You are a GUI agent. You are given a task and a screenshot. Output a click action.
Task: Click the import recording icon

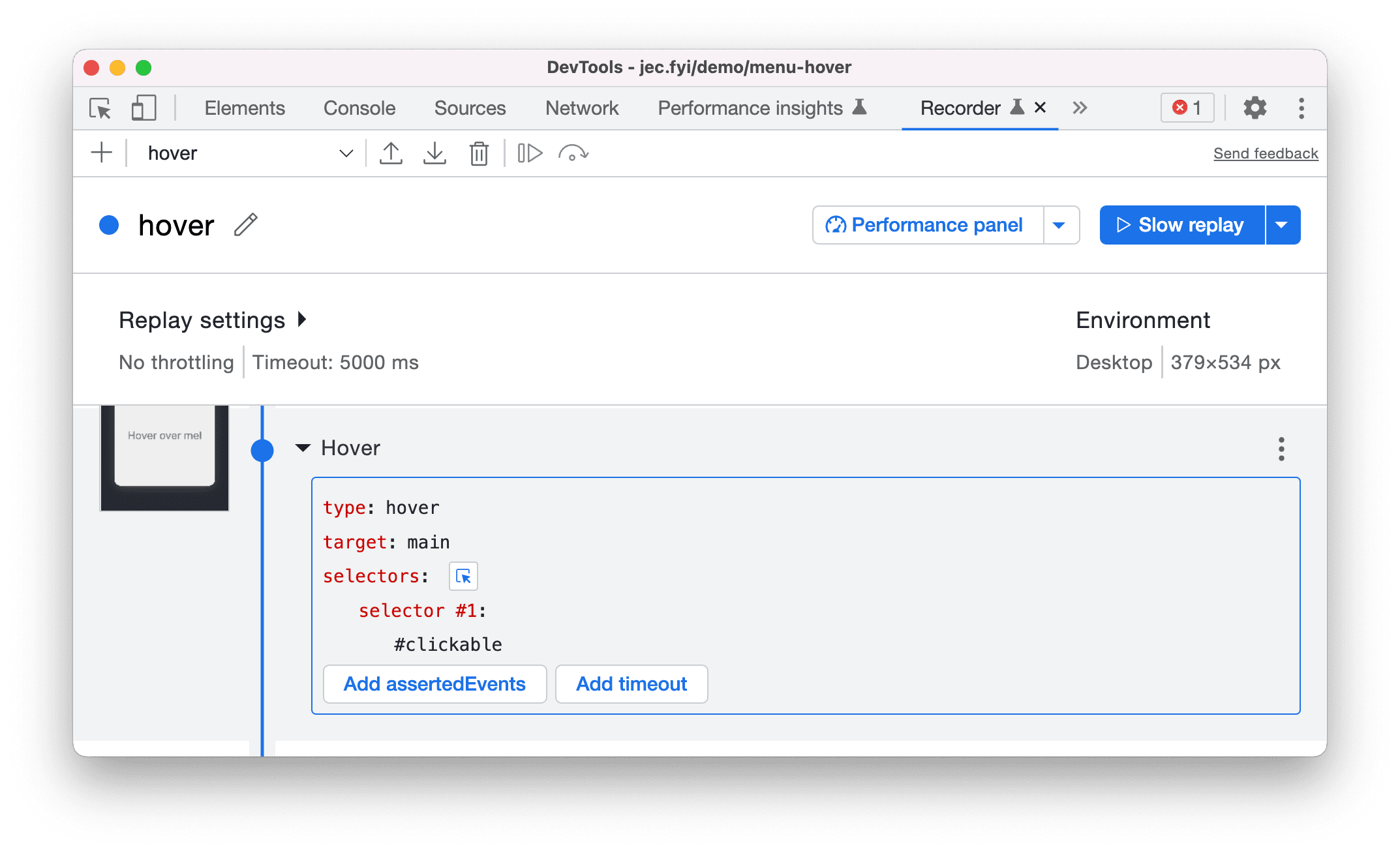(x=434, y=152)
